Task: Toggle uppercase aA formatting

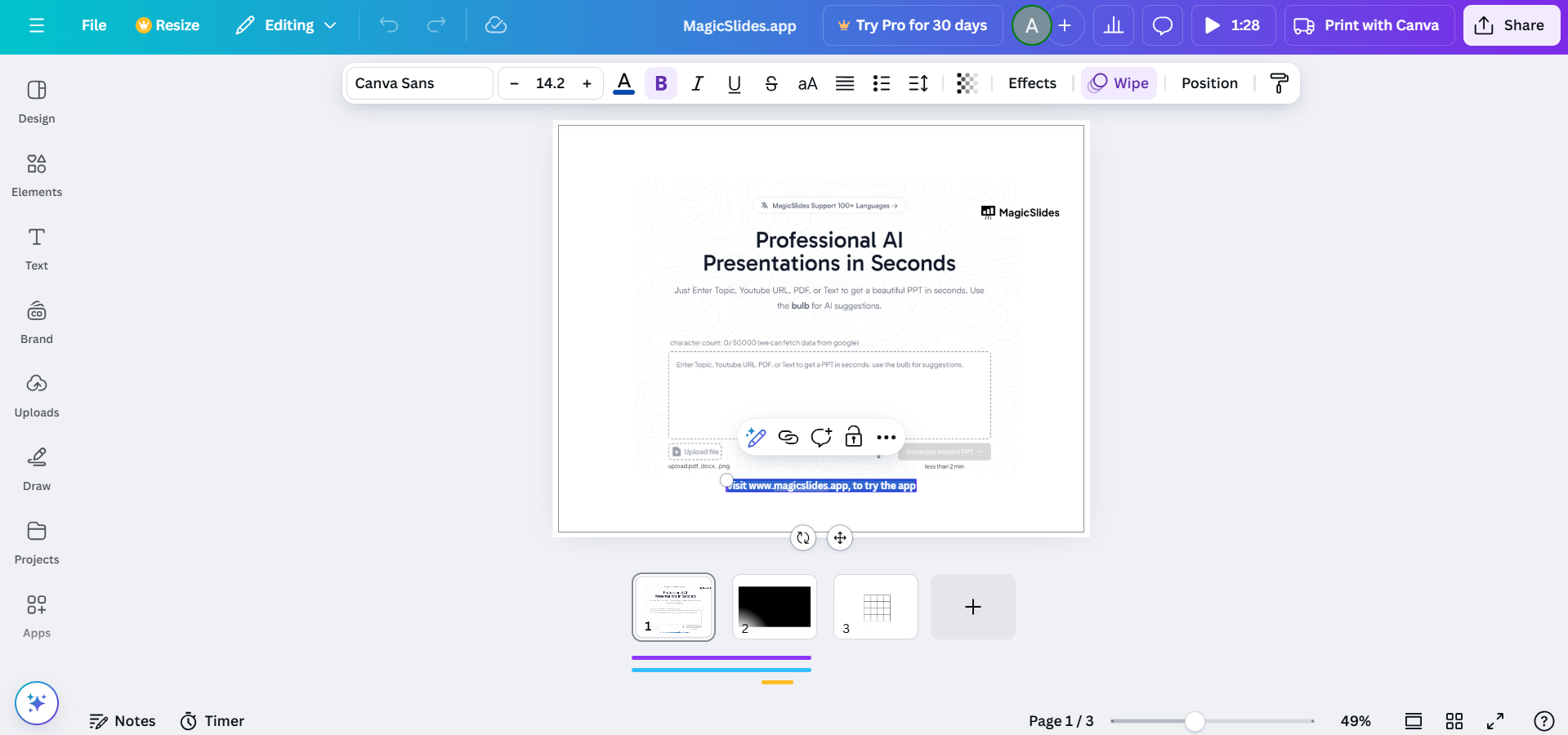Action: (807, 83)
